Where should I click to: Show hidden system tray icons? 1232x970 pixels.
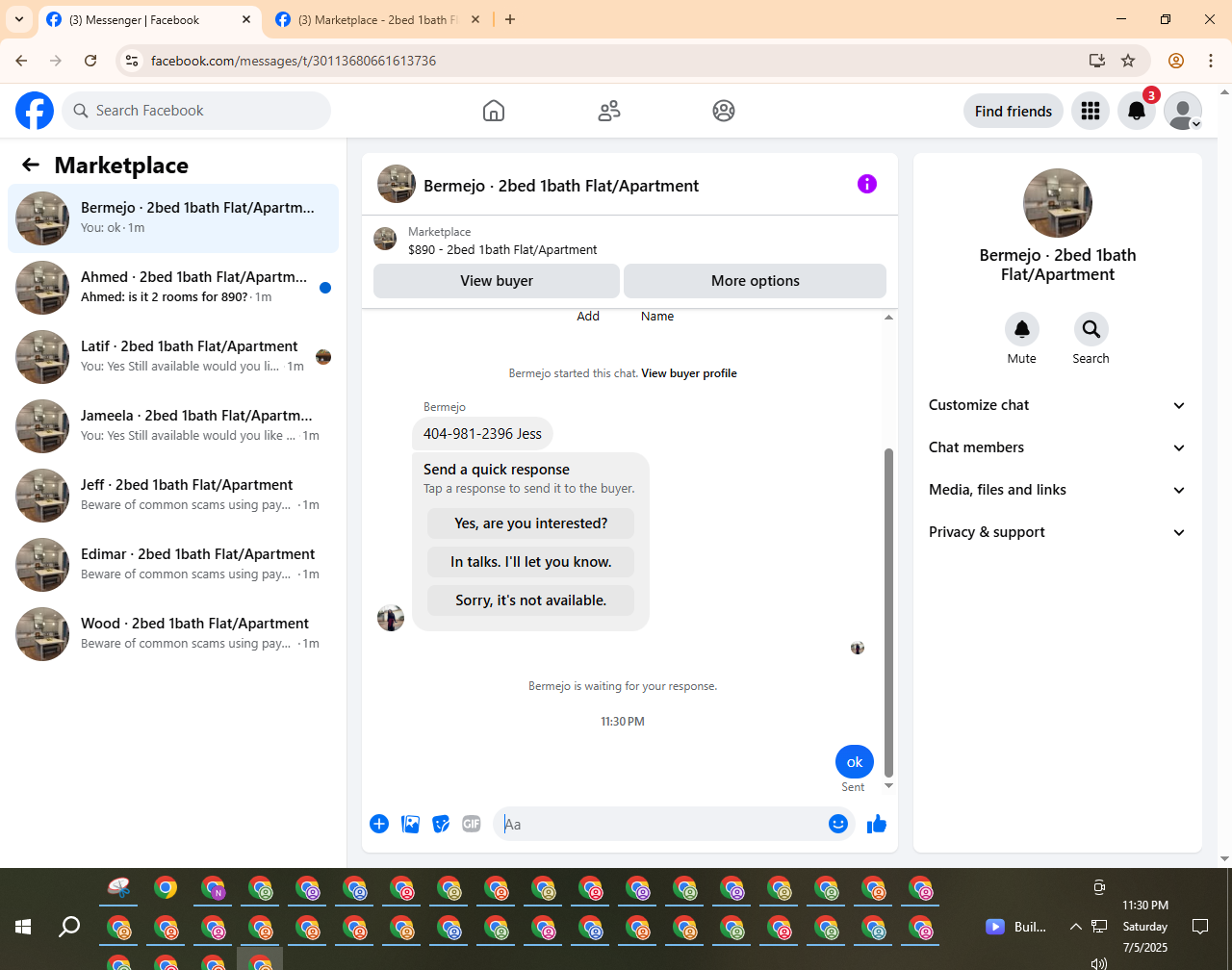[x=1075, y=927]
